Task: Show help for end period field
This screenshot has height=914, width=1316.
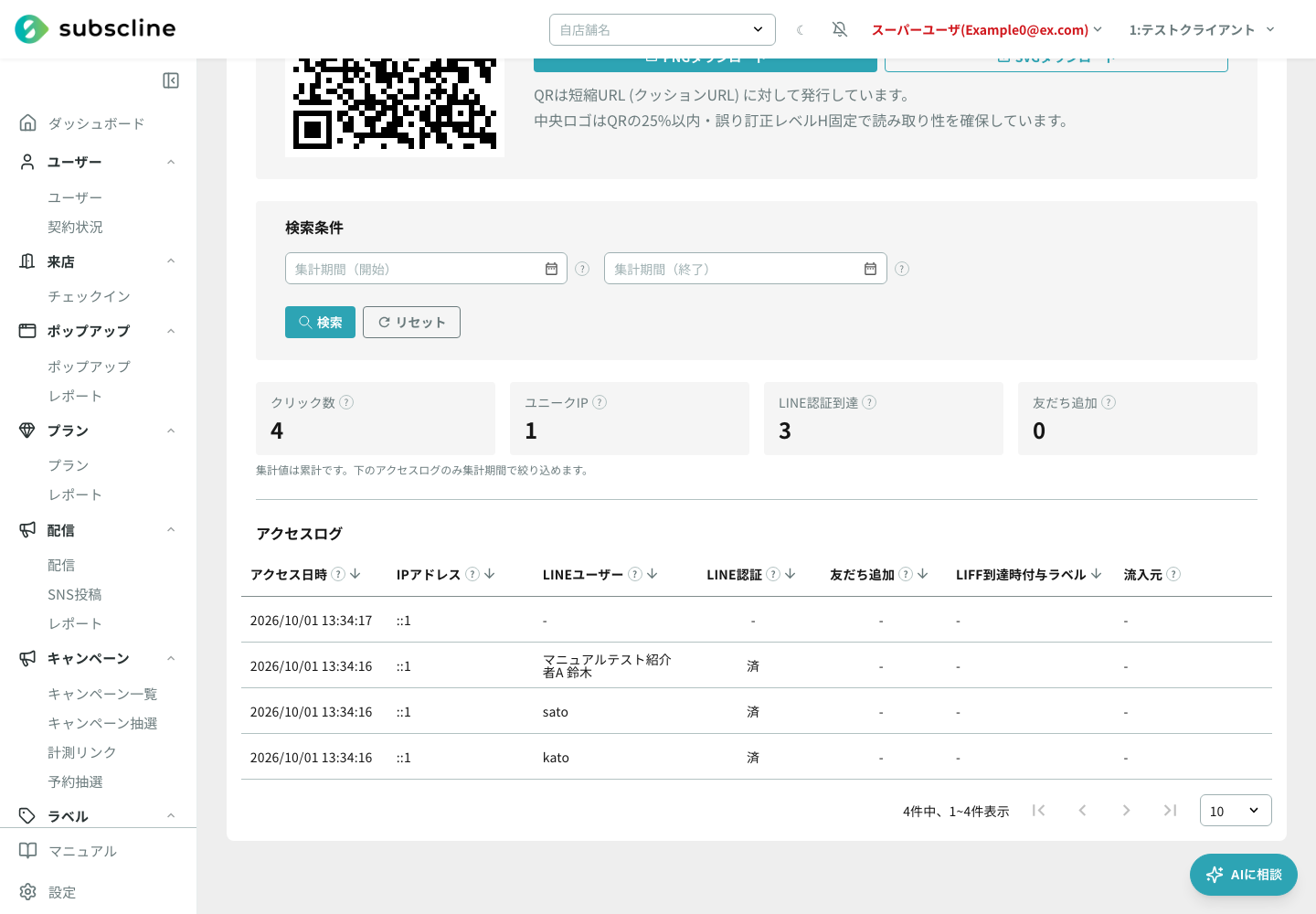Action: coord(902,269)
